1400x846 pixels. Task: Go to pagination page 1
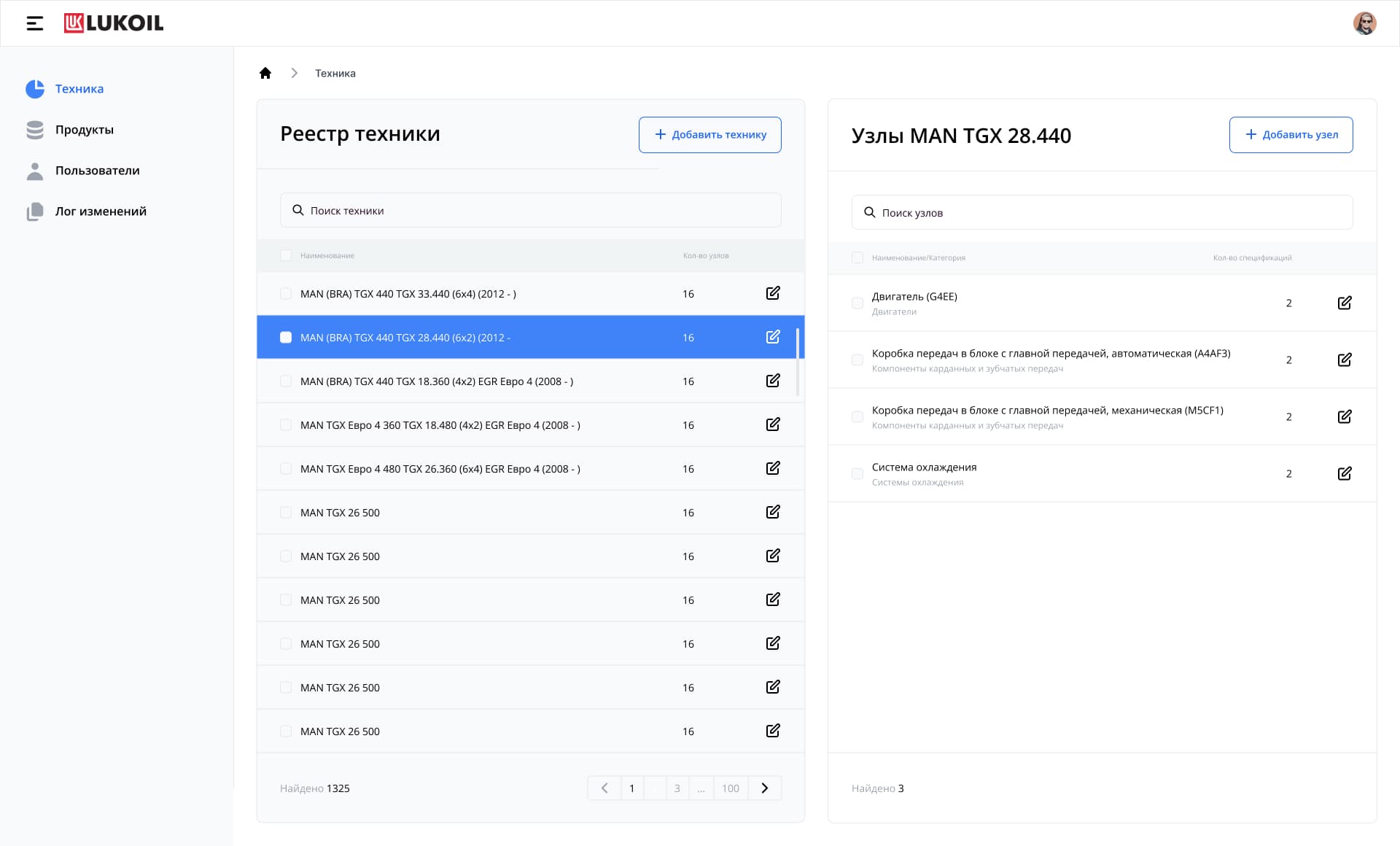[x=632, y=788]
